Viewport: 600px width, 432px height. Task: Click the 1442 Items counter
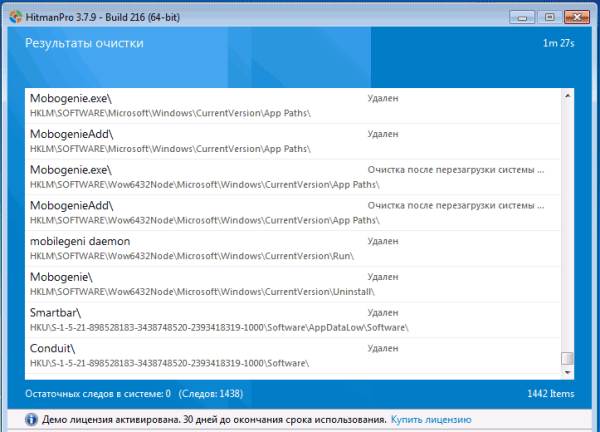tap(550, 394)
